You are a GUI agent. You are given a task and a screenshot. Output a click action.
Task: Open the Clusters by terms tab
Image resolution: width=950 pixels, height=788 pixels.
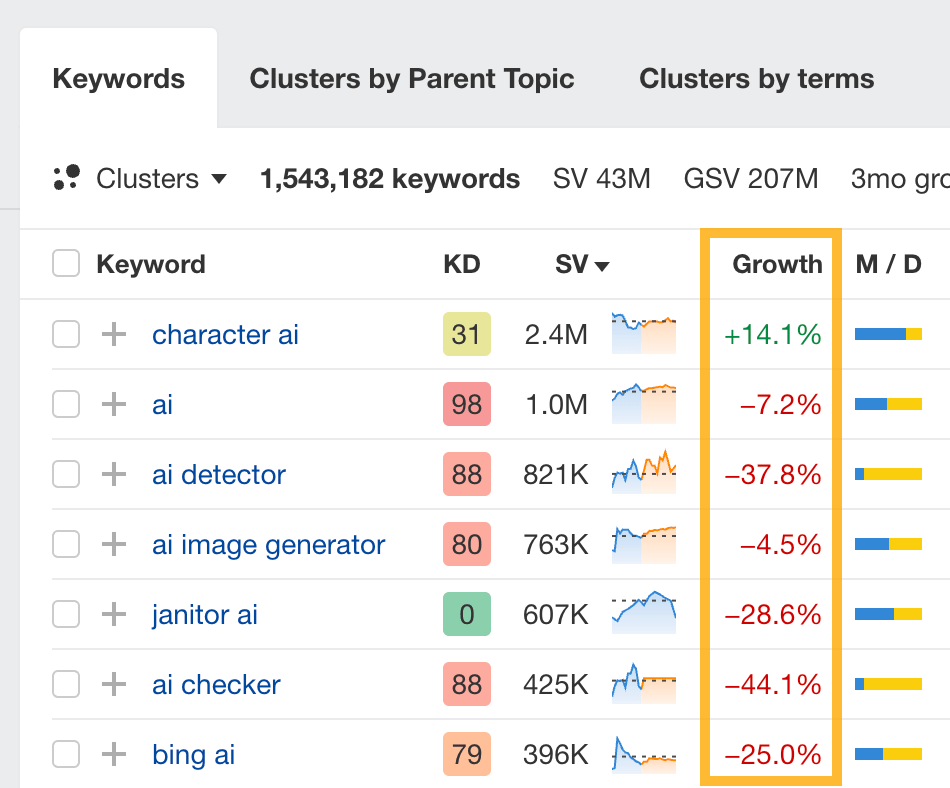pyautogui.click(x=756, y=78)
